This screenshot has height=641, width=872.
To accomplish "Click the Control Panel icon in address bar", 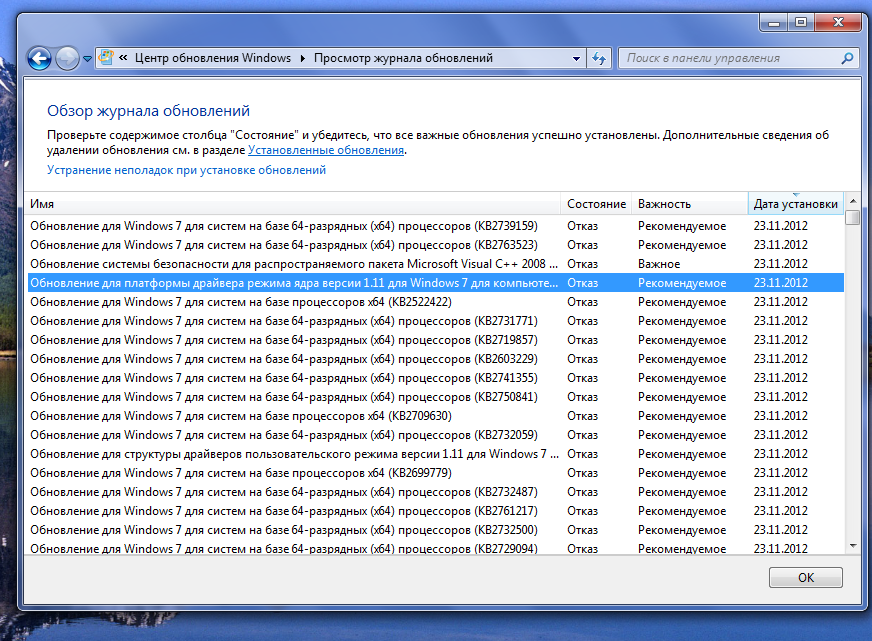I will click(x=106, y=57).
